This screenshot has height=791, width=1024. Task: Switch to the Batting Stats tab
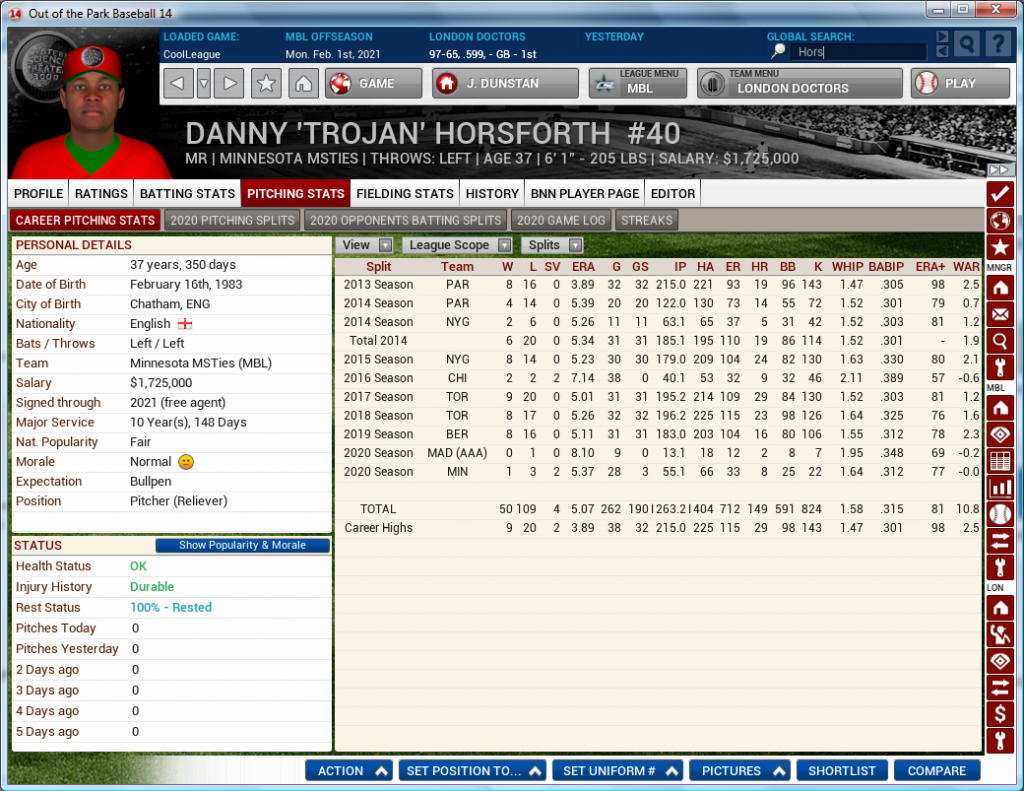[187, 193]
